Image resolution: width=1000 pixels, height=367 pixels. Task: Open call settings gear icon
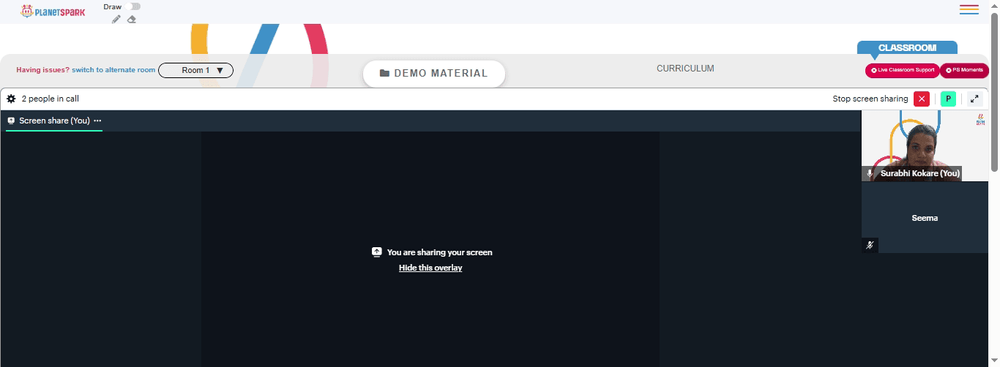pyautogui.click(x=11, y=99)
